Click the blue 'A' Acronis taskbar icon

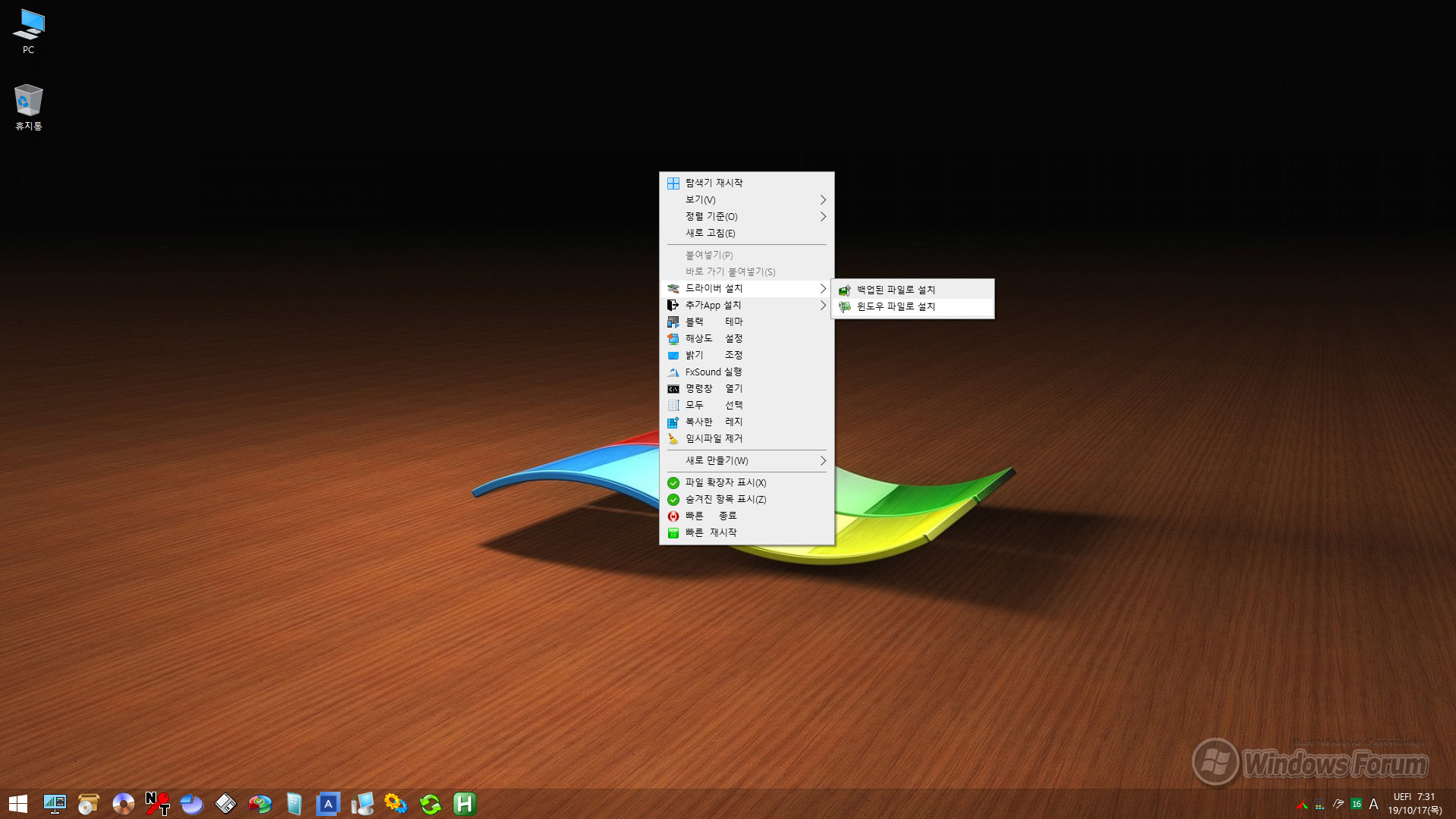(328, 804)
